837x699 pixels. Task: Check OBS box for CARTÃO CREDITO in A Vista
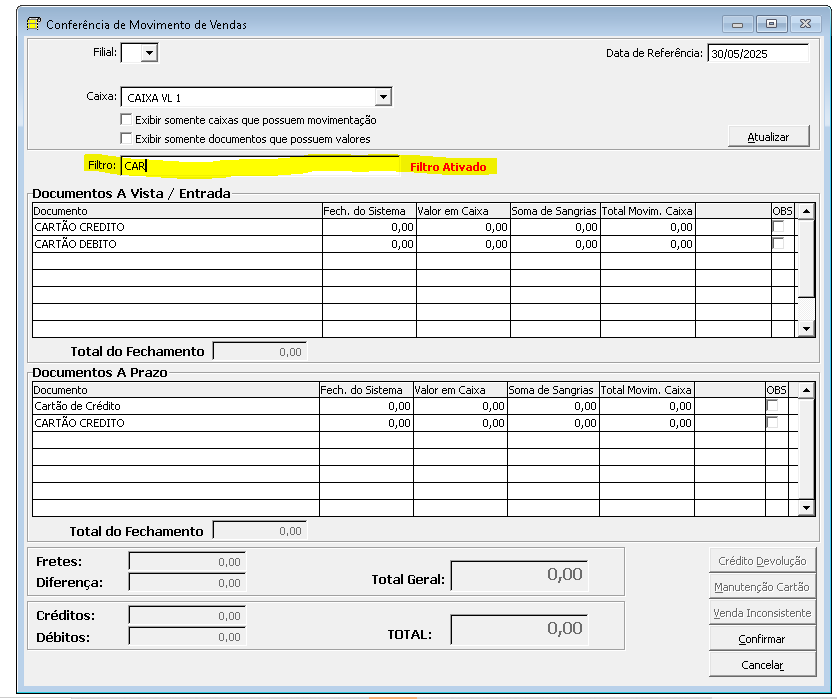[x=779, y=226]
